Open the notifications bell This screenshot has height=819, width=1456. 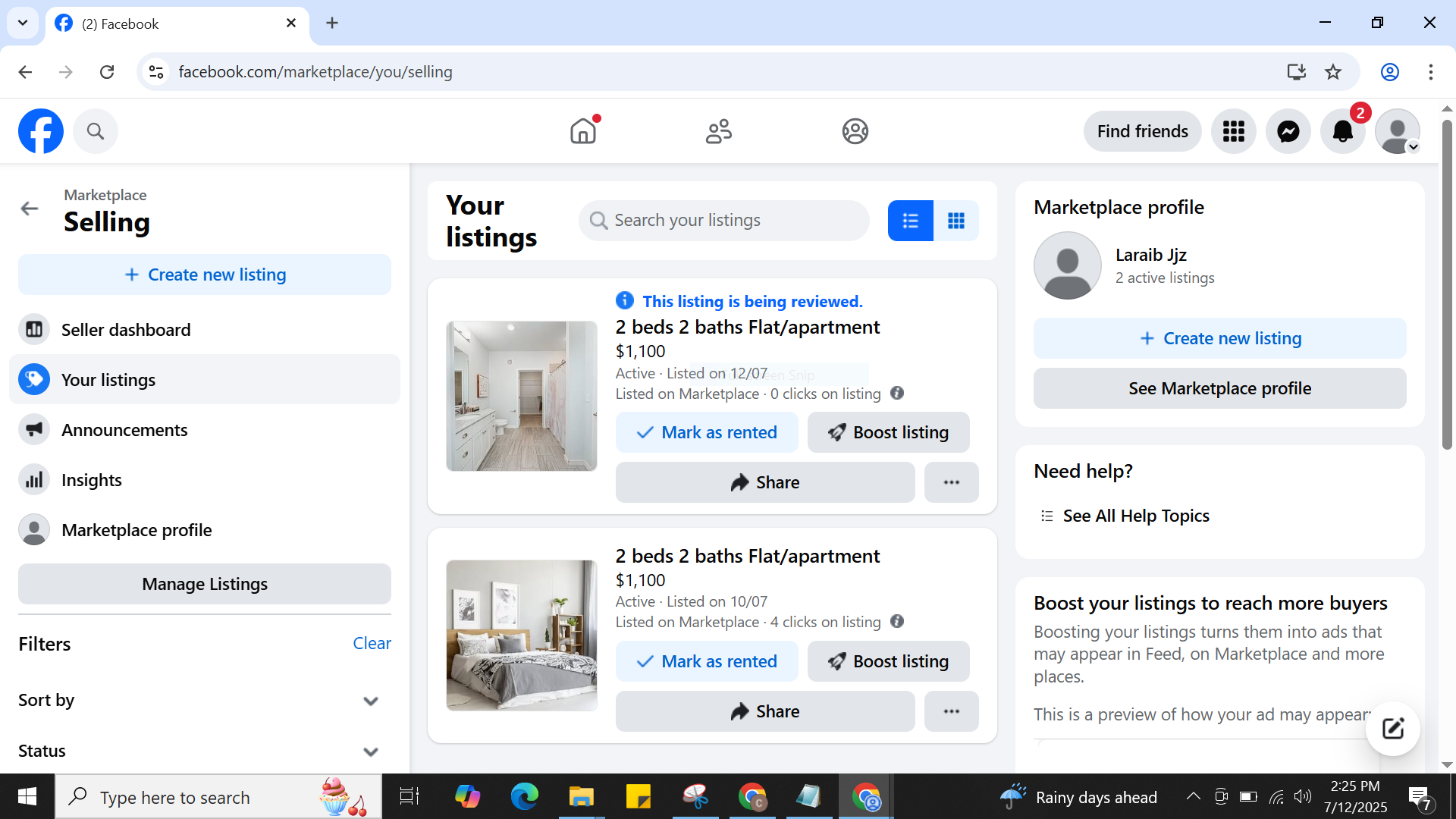[1342, 131]
